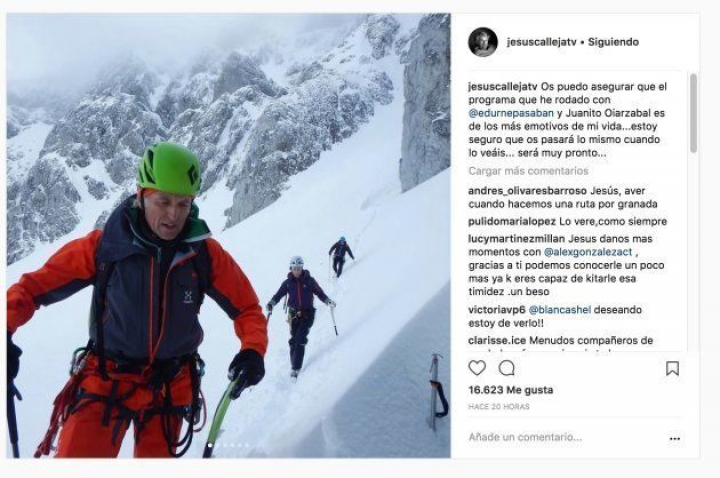View clarisse.ice commenter profile
The width and height of the screenshot is (720, 478).
(x=497, y=341)
